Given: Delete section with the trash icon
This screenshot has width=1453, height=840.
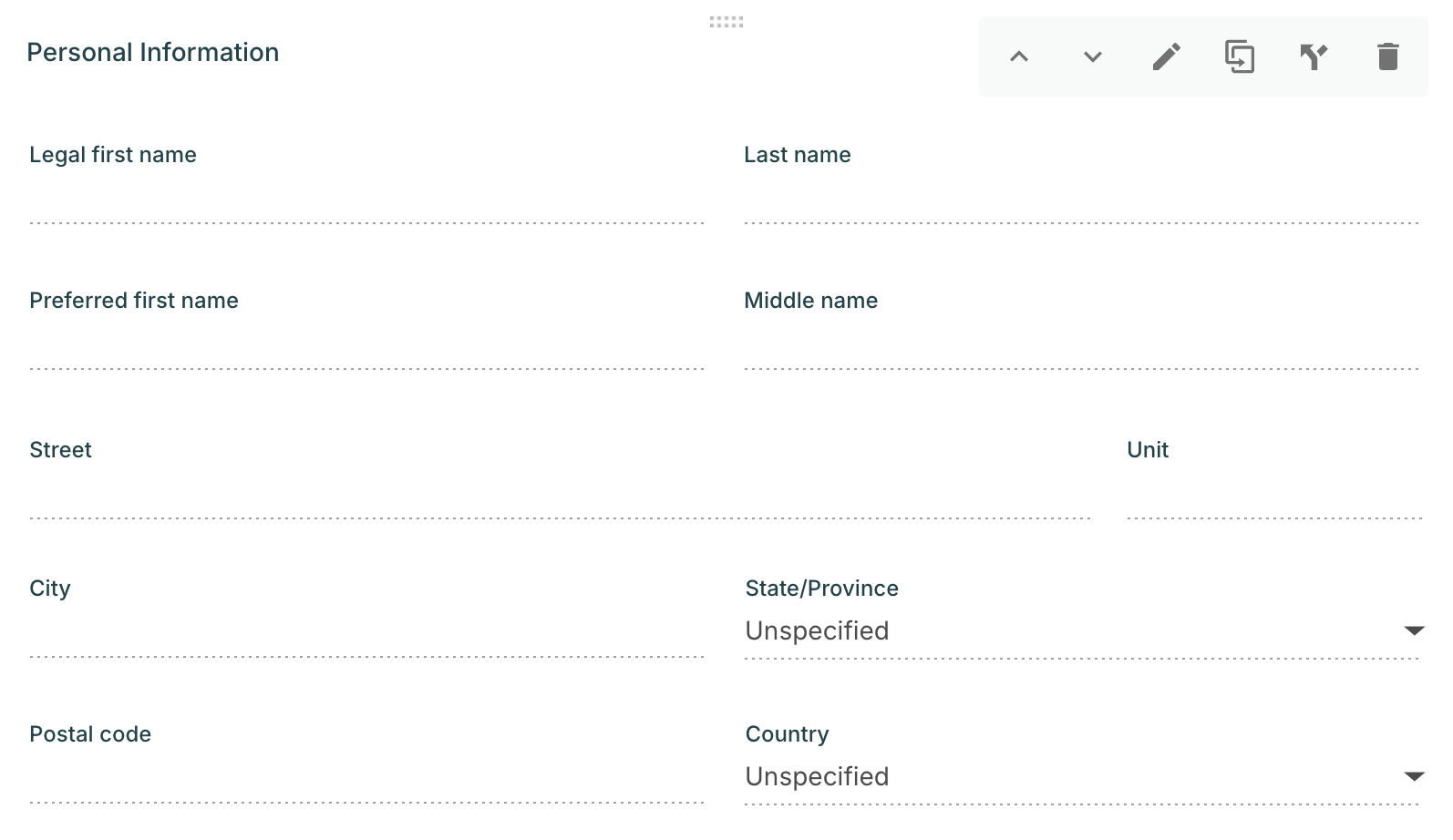Looking at the screenshot, I should click(x=1387, y=56).
